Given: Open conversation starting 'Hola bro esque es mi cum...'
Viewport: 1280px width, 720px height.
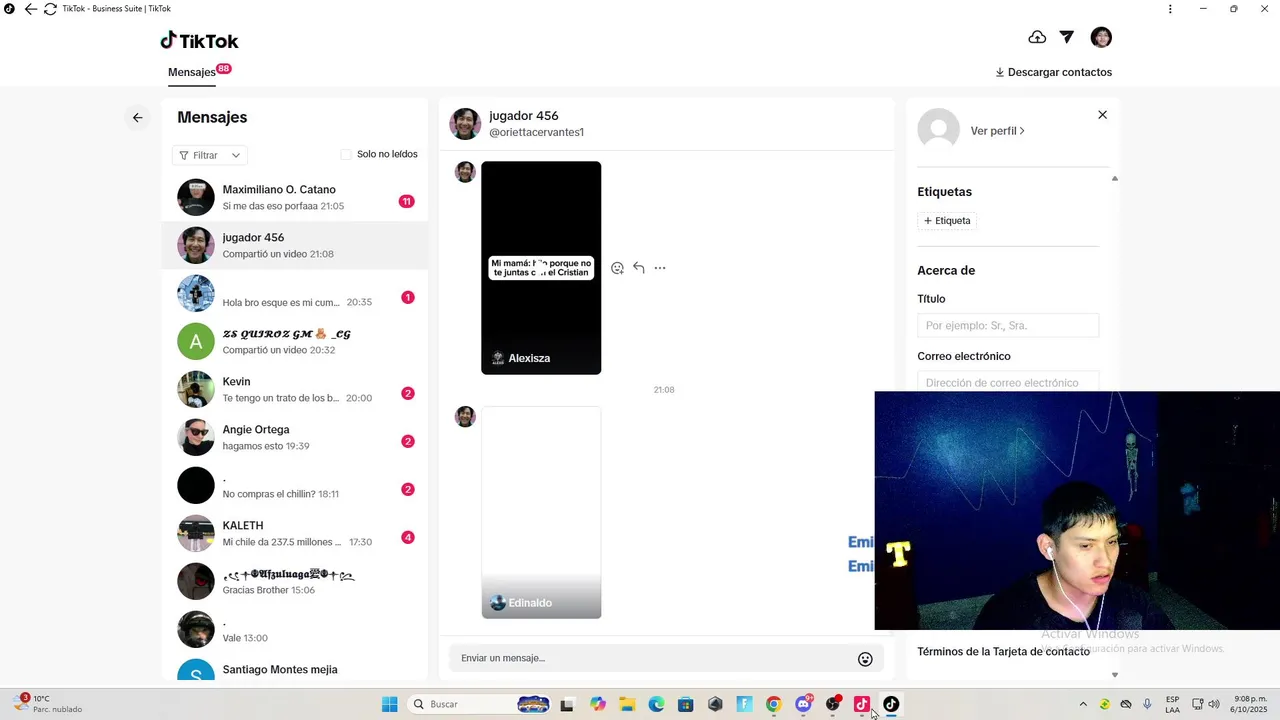Looking at the screenshot, I should 295,293.
